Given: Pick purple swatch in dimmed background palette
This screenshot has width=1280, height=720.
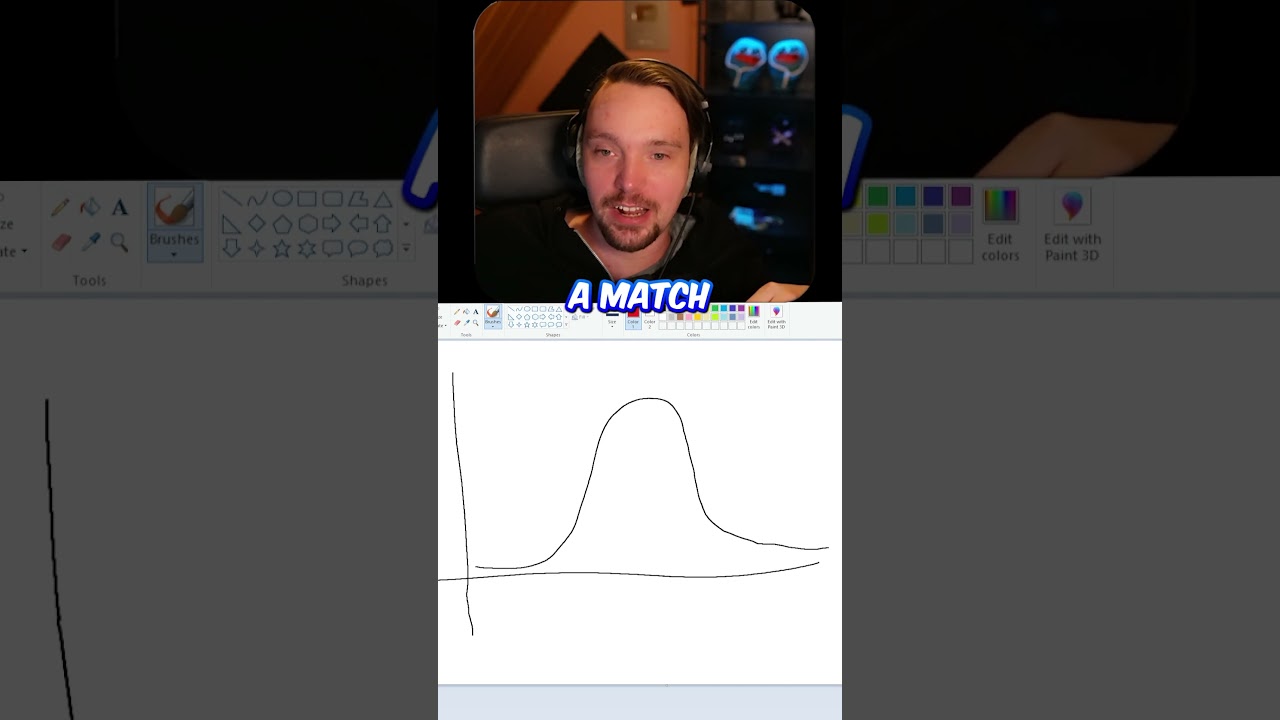Looking at the screenshot, I should [x=961, y=196].
